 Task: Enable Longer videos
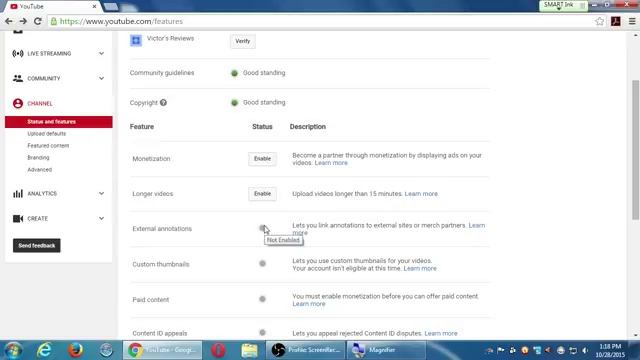[262, 194]
